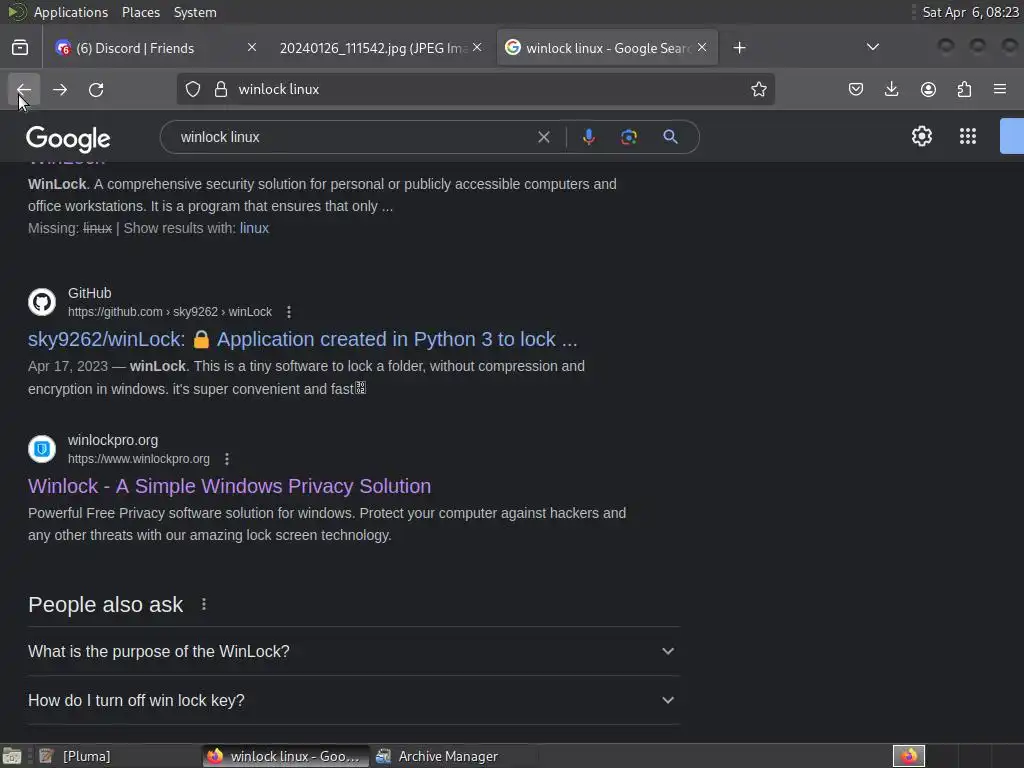Open the Save to Pocket icon

click(856, 89)
